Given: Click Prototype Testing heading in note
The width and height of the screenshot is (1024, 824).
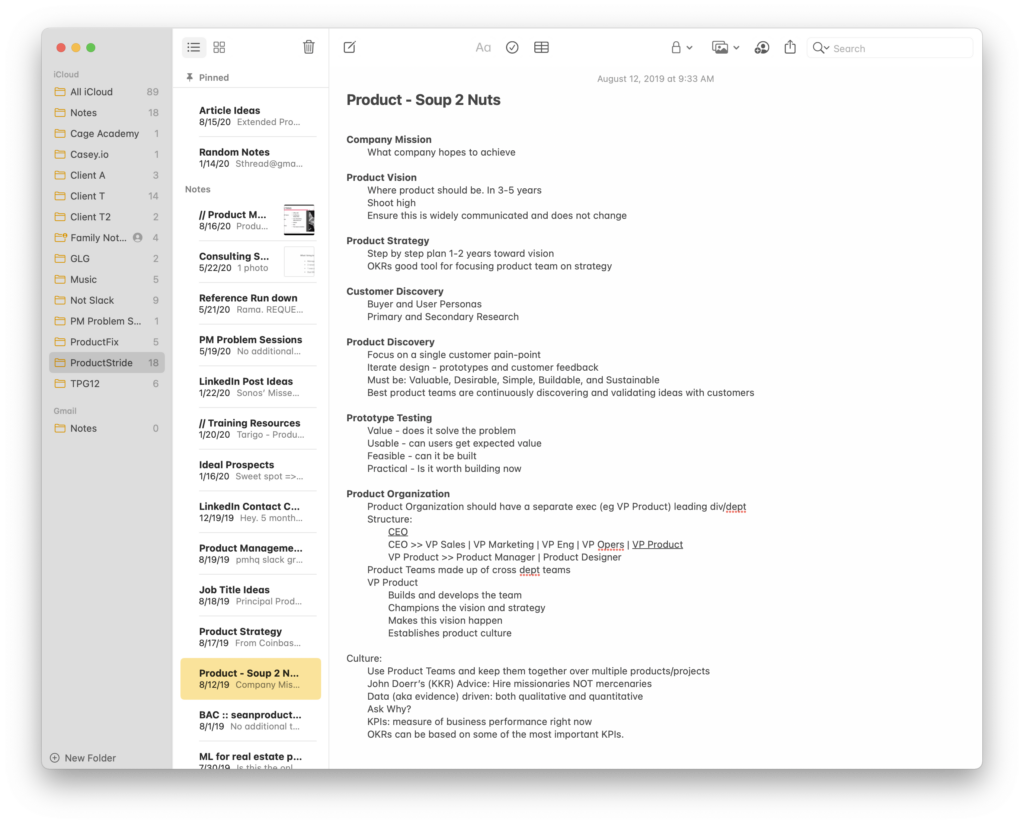Looking at the screenshot, I should click(389, 418).
